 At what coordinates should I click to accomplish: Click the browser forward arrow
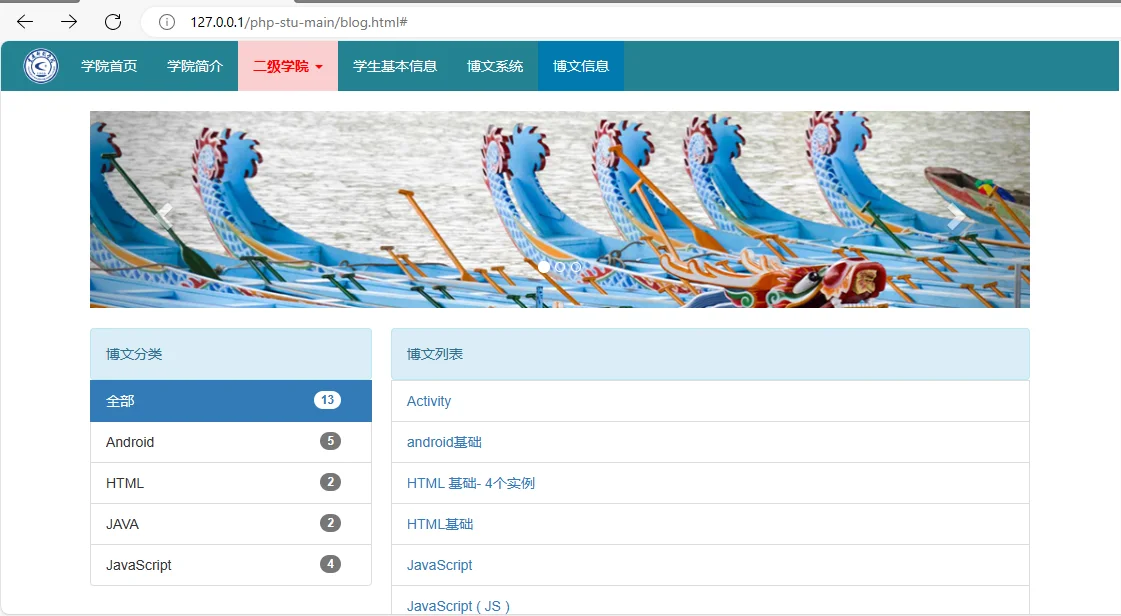66,20
